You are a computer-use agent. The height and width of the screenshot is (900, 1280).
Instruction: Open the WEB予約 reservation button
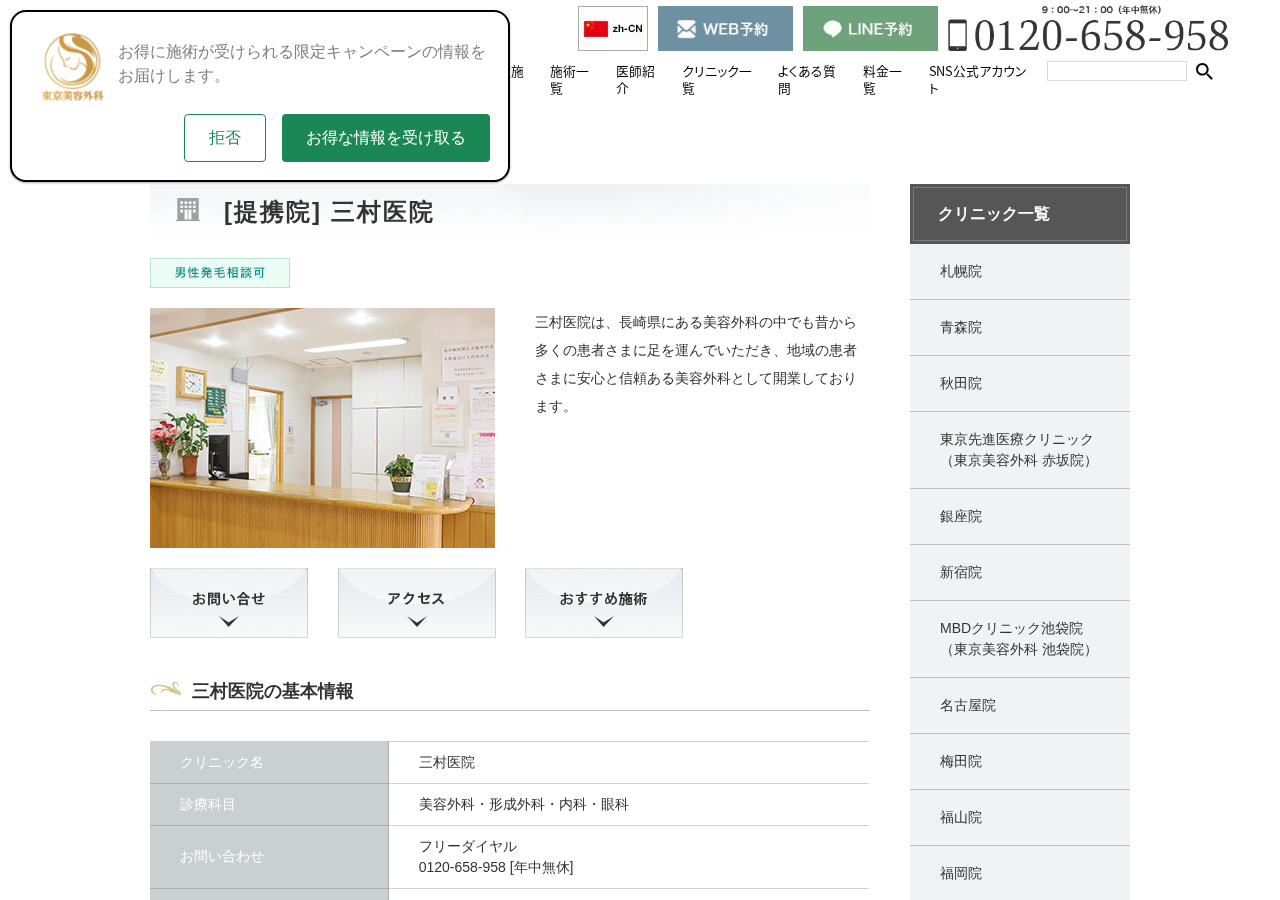[x=725, y=29]
